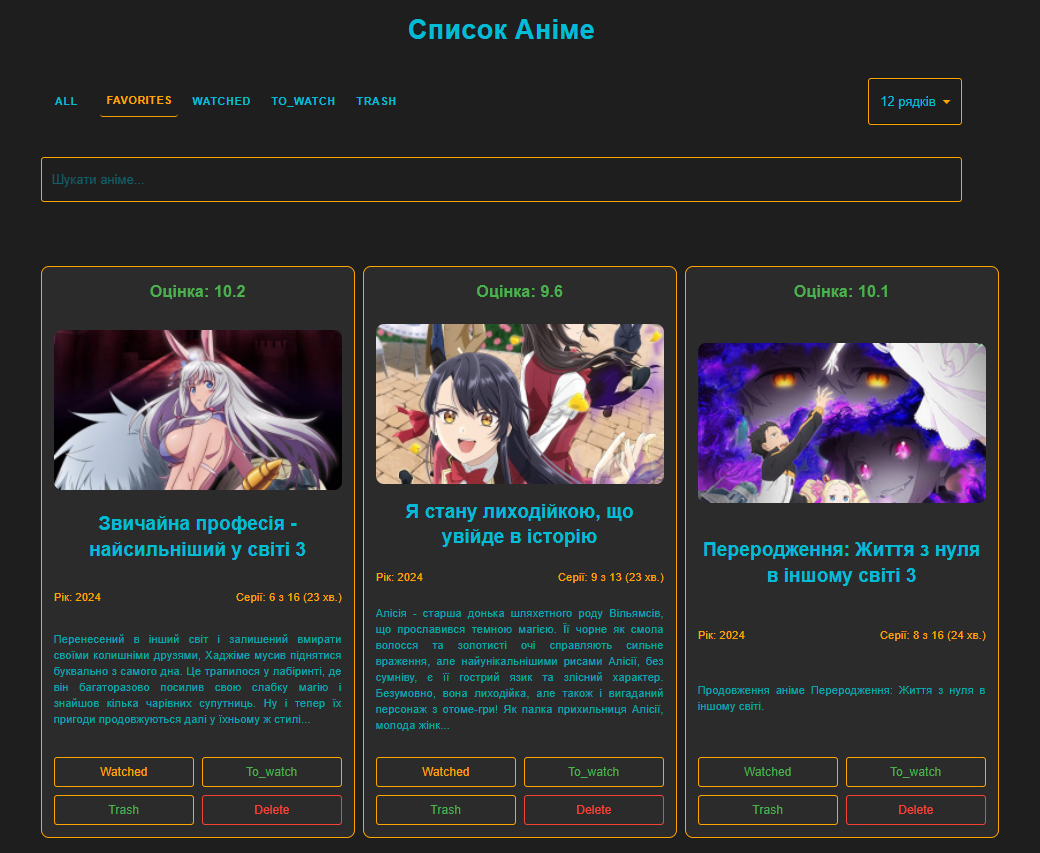Open the bunny-girl poster thumbnail
Image resolution: width=1040 pixels, height=853 pixels.
coord(198,410)
